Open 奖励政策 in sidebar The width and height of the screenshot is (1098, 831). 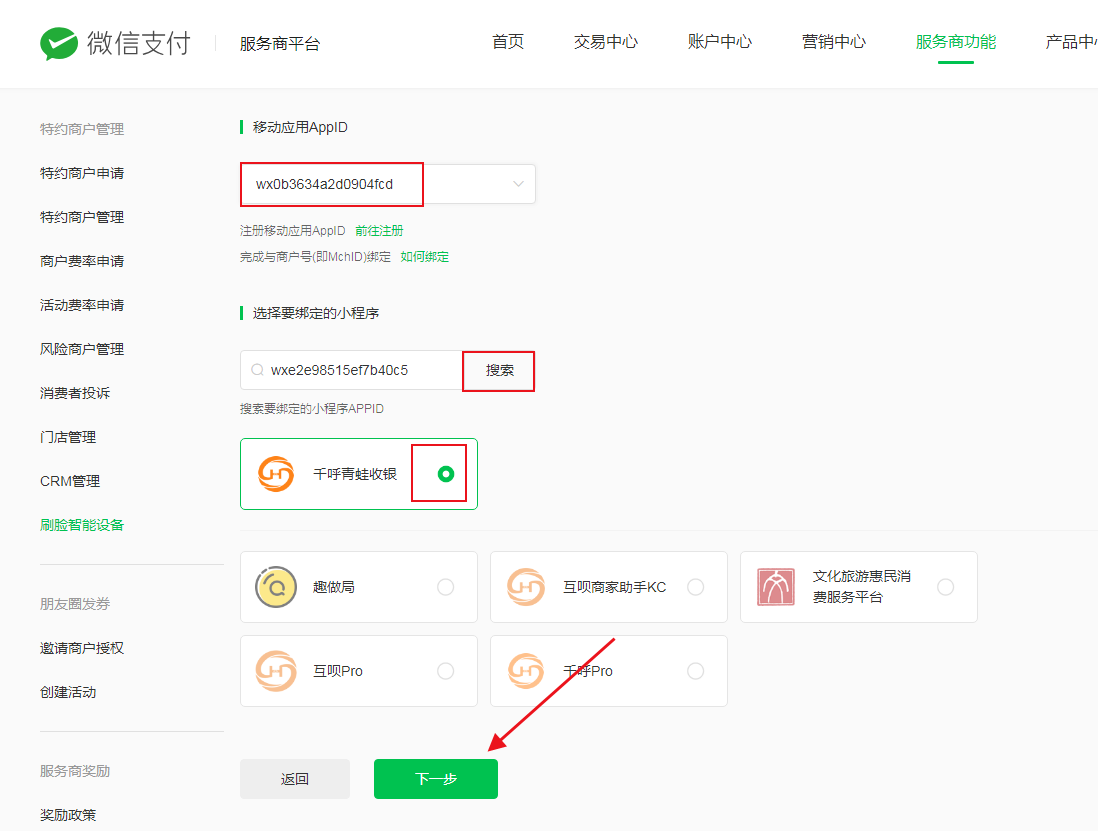tap(68, 815)
